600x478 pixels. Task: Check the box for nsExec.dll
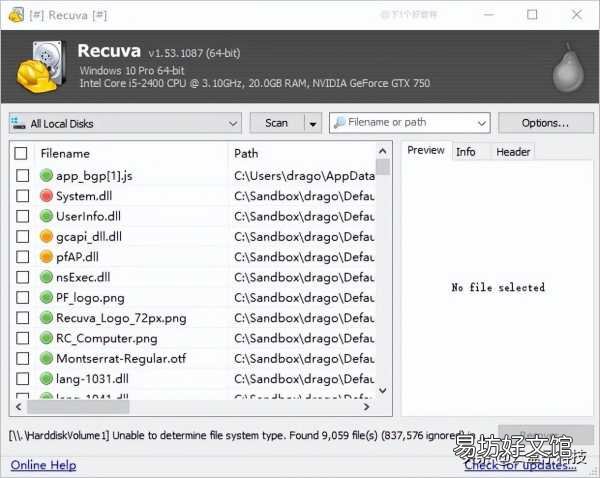coord(23,277)
